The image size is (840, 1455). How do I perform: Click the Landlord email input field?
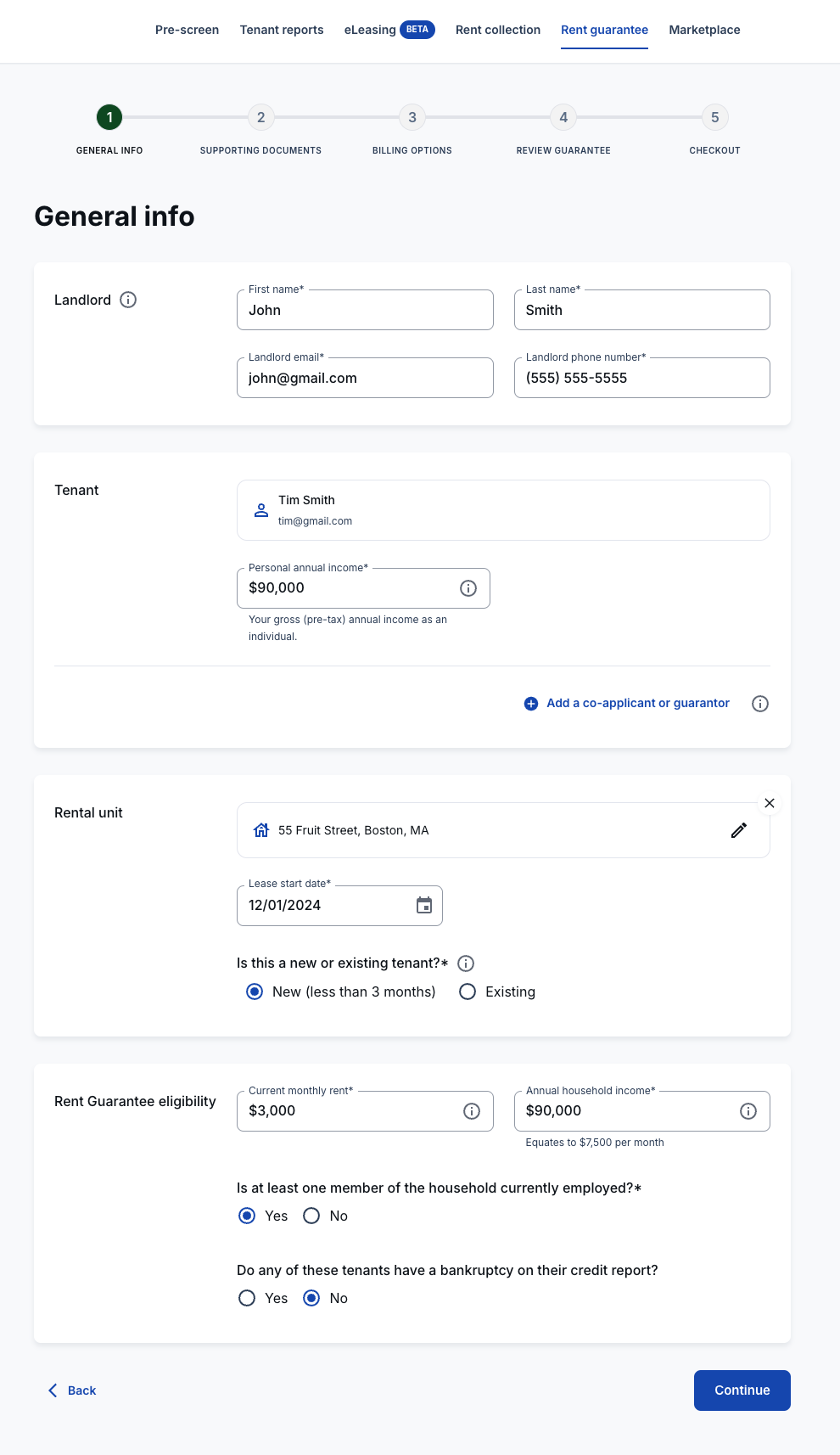(x=365, y=378)
